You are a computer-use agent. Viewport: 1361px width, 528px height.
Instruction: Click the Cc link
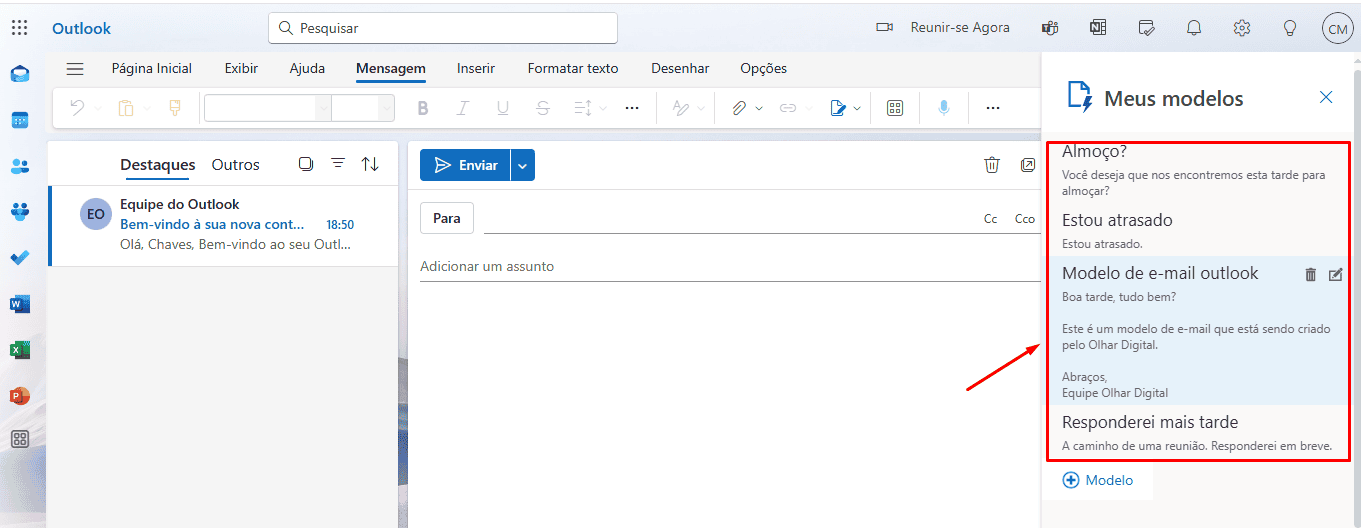pos(991,219)
